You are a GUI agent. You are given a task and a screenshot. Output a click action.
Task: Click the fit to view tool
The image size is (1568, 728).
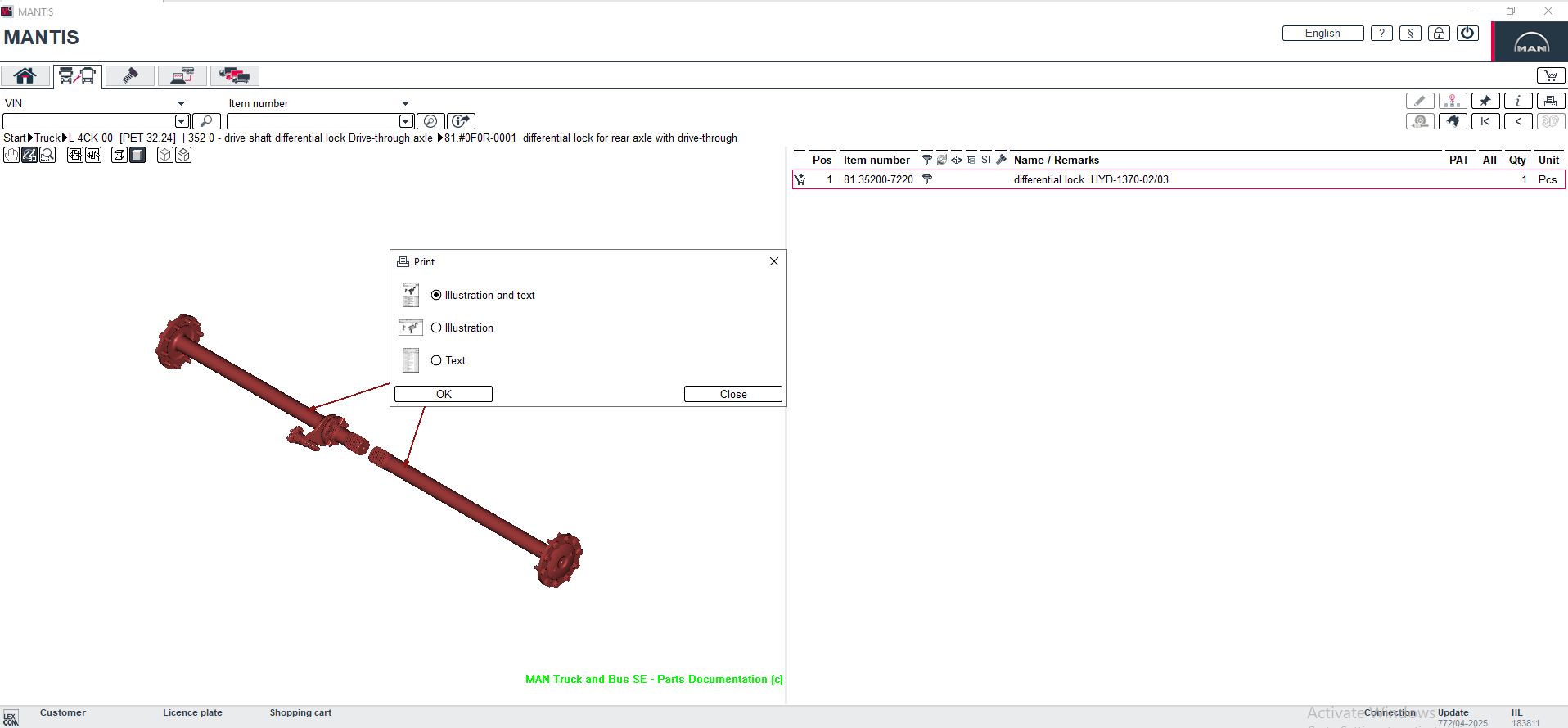pos(75,155)
